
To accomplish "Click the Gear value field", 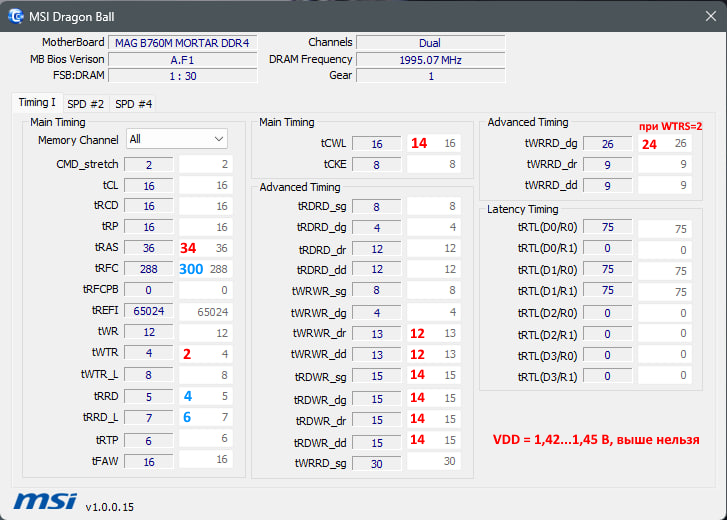I will coord(430,76).
